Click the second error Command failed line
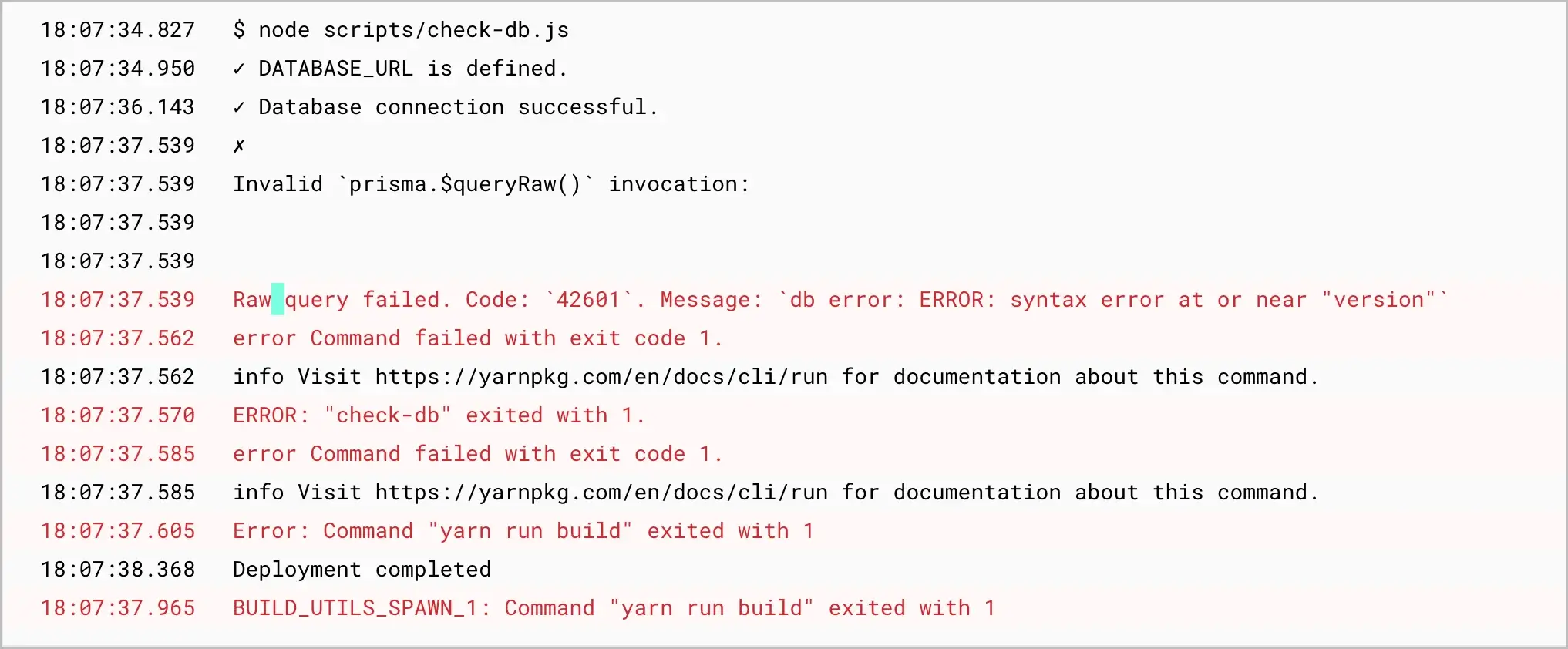The height and width of the screenshot is (649, 1568). 478,454
